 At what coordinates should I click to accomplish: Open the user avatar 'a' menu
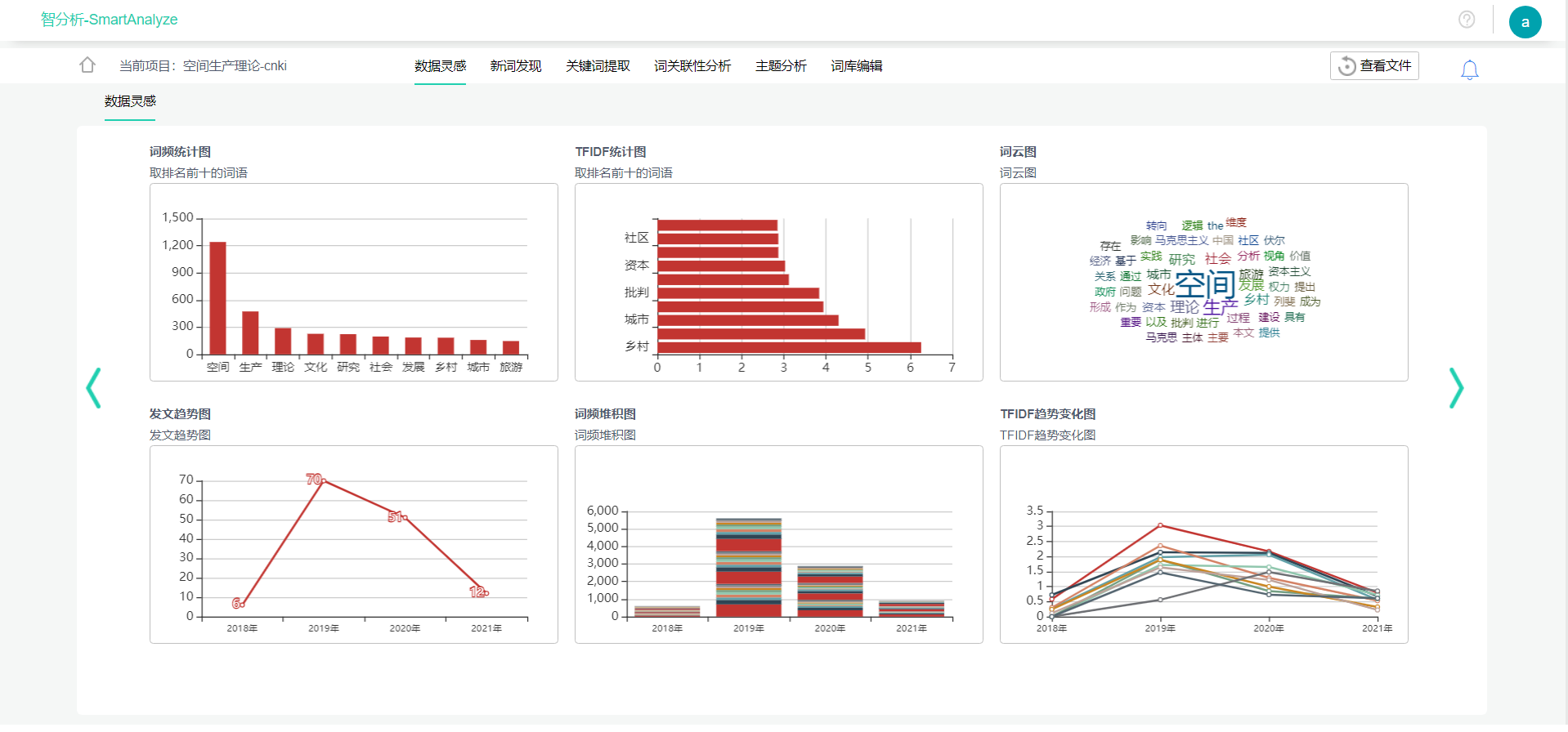pos(1525,22)
